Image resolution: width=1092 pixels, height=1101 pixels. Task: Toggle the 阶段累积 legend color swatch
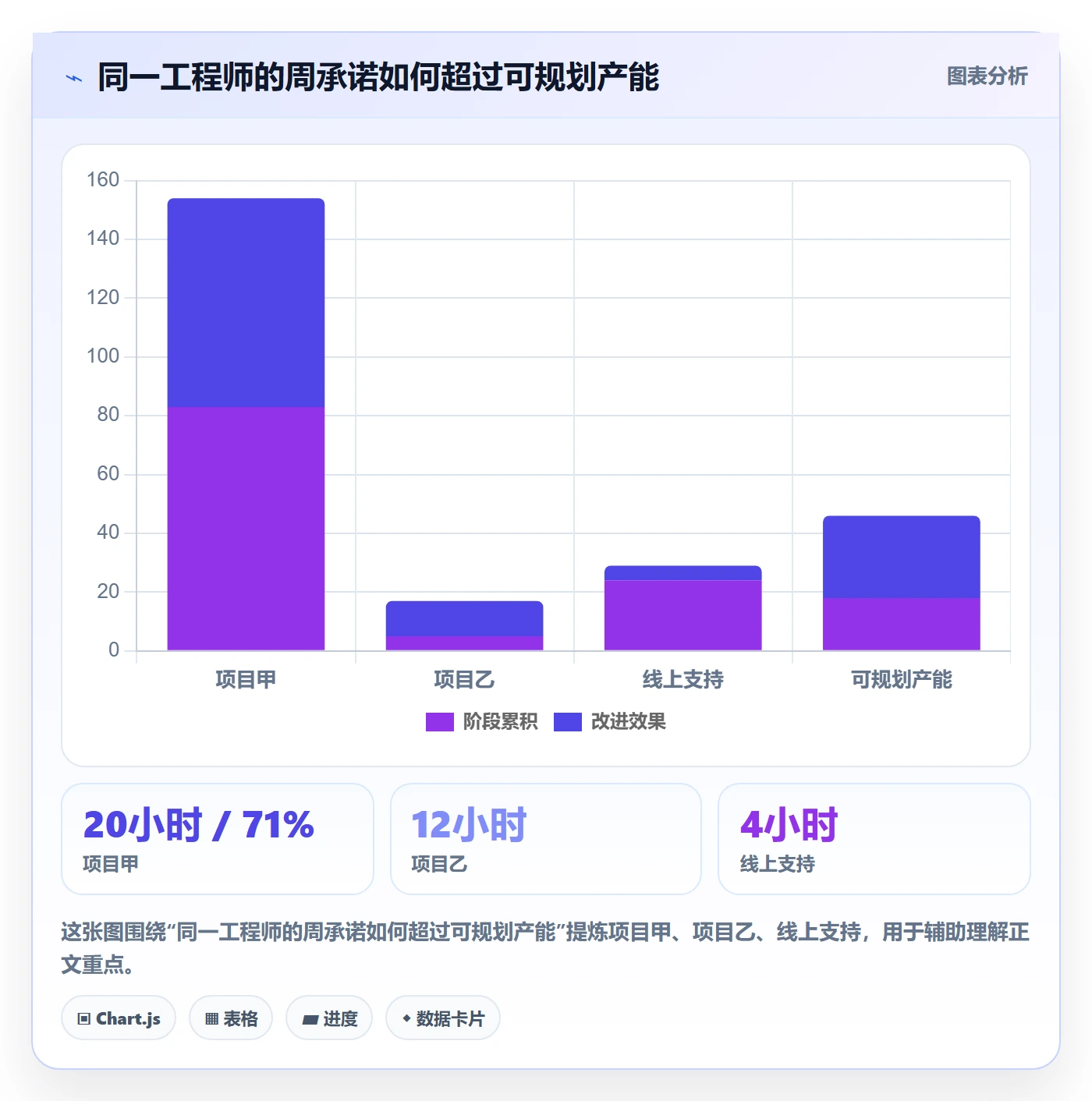coord(440,722)
